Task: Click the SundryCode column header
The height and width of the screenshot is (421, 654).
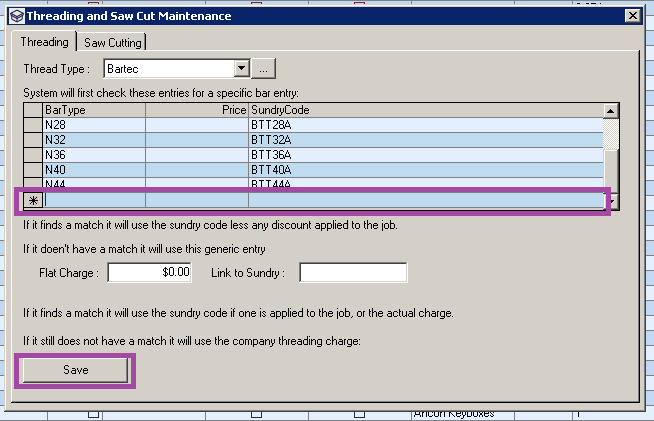Action: coord(425,110)
